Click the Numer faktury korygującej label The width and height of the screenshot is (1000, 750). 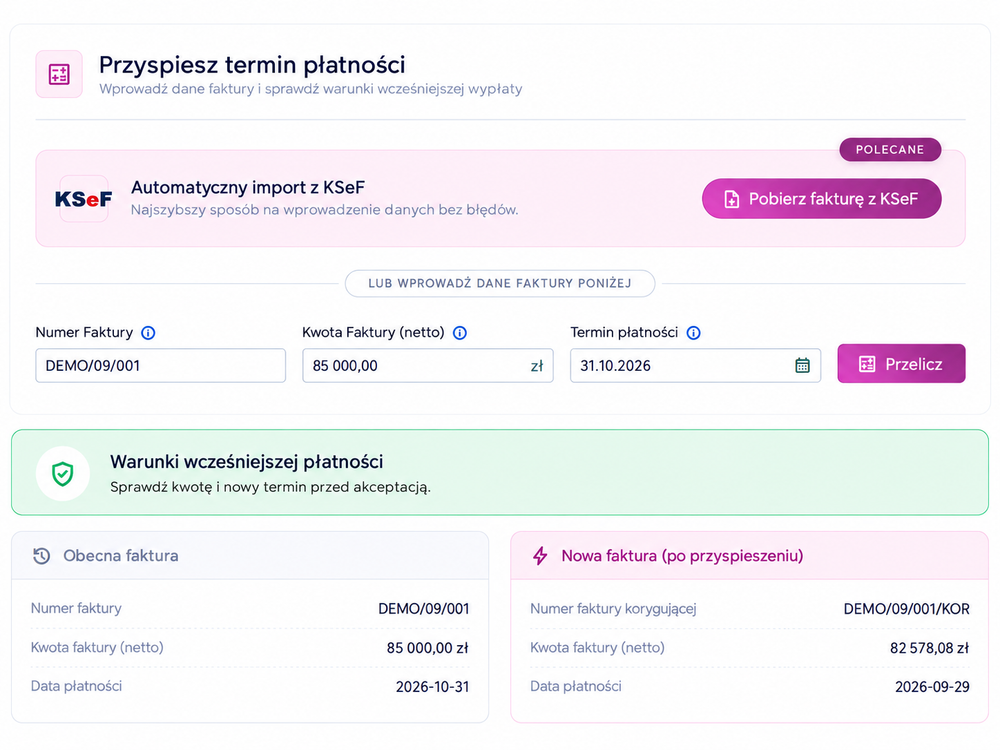coord(613,609)
